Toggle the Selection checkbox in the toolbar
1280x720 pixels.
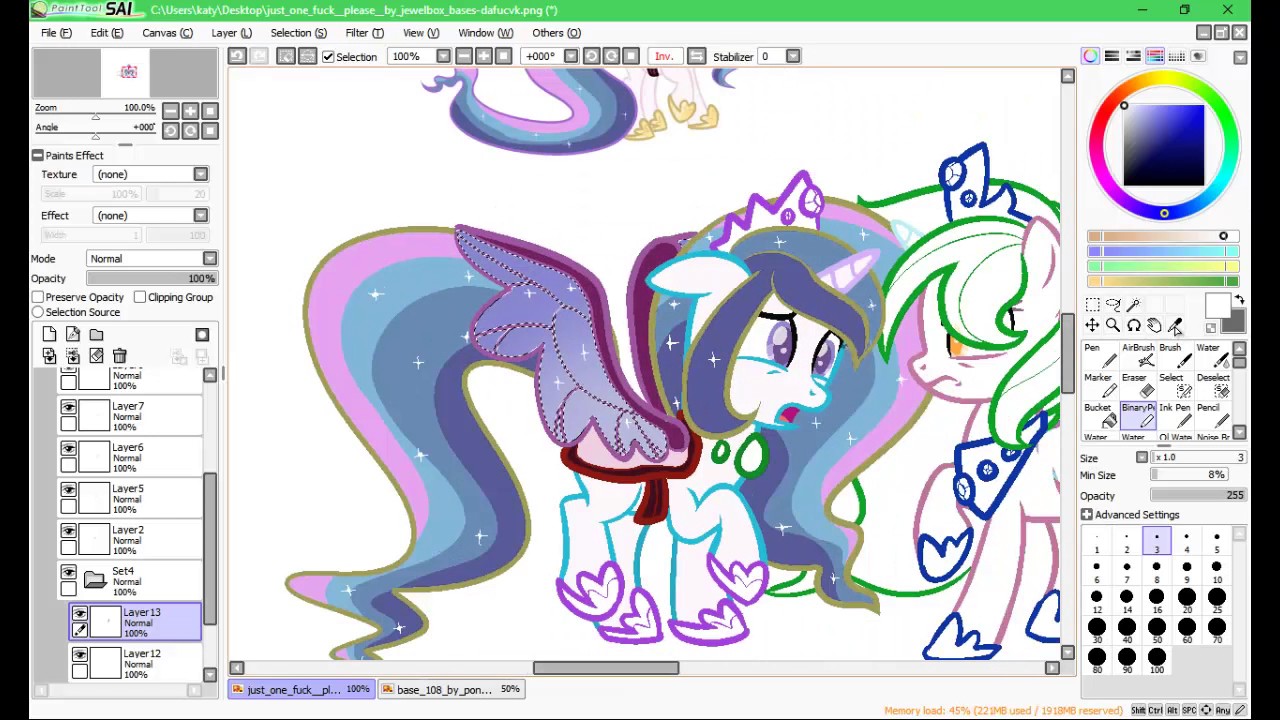(x=328, y=57)
